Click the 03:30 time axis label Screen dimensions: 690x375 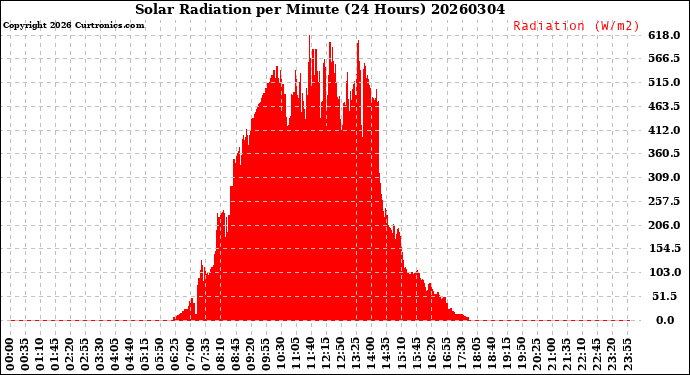tap(100, 355)
